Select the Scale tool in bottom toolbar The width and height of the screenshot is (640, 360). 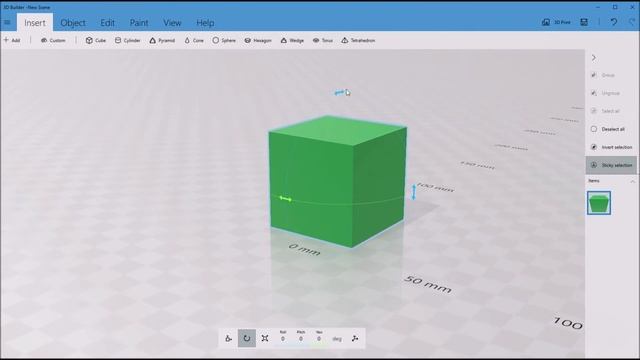[x=265, y=338]
